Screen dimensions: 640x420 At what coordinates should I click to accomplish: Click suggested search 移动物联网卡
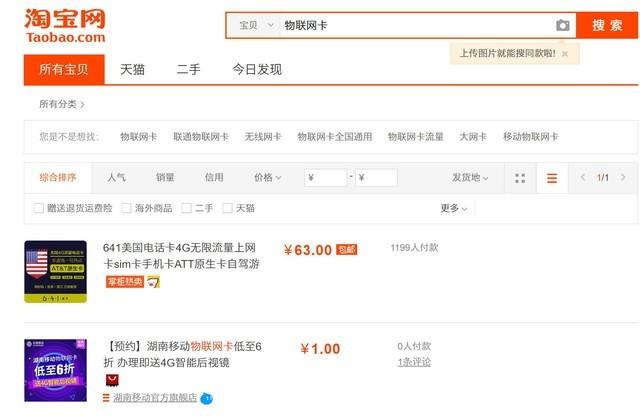pos(531,137)
